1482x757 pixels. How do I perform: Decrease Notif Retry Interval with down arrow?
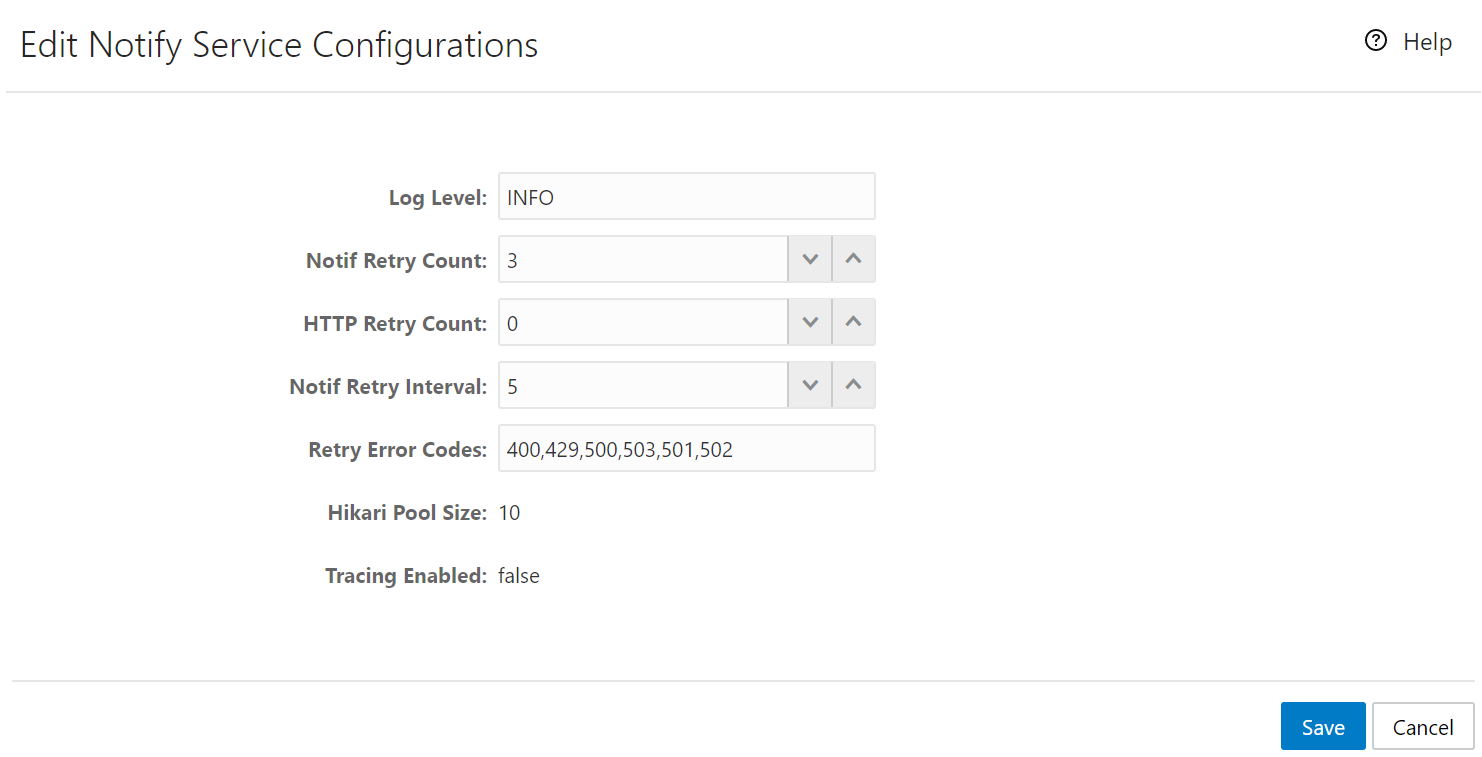click(x=810, y=386)
